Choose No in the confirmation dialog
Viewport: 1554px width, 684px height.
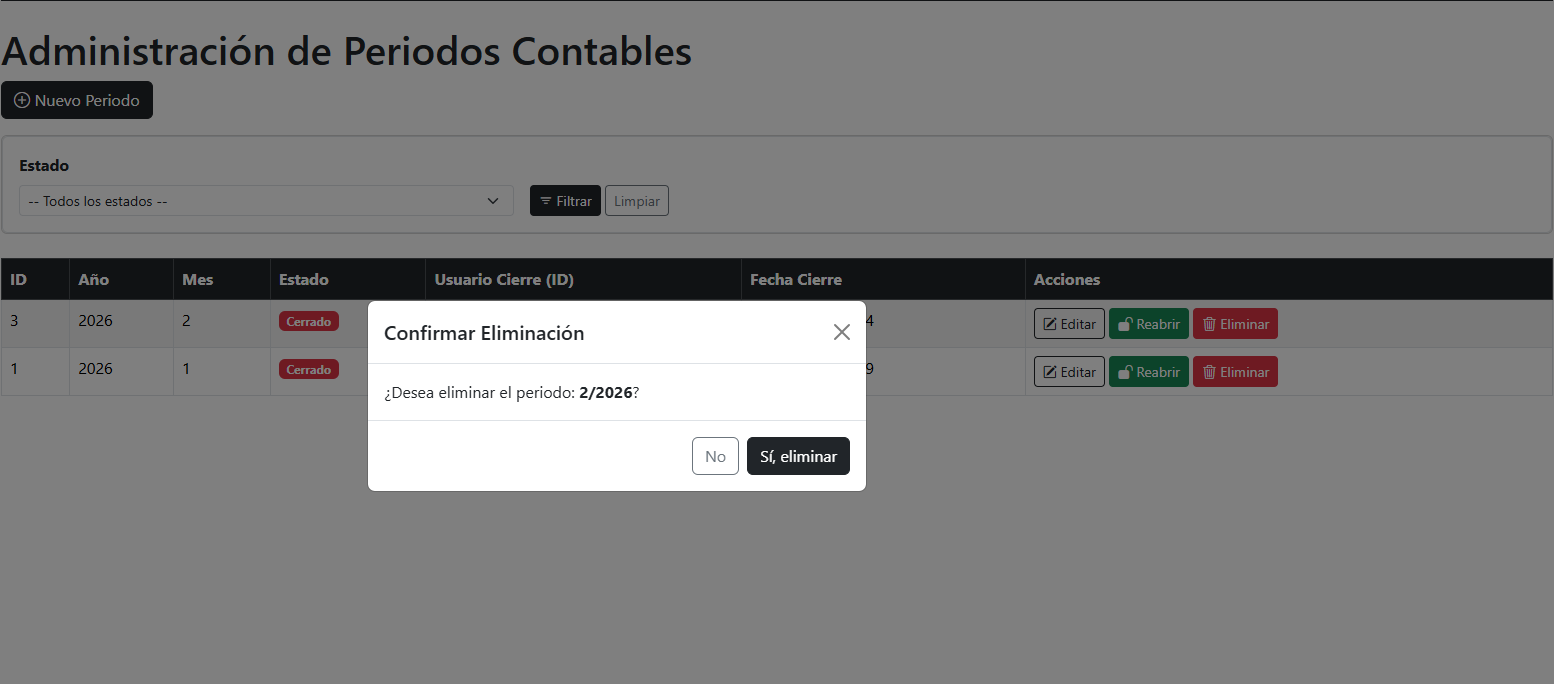tap(715, 456)
